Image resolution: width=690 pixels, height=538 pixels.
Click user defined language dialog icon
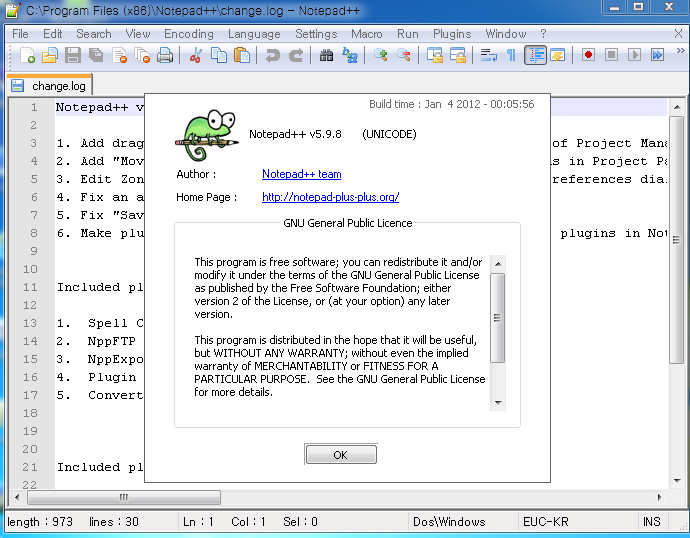point(558,55)
